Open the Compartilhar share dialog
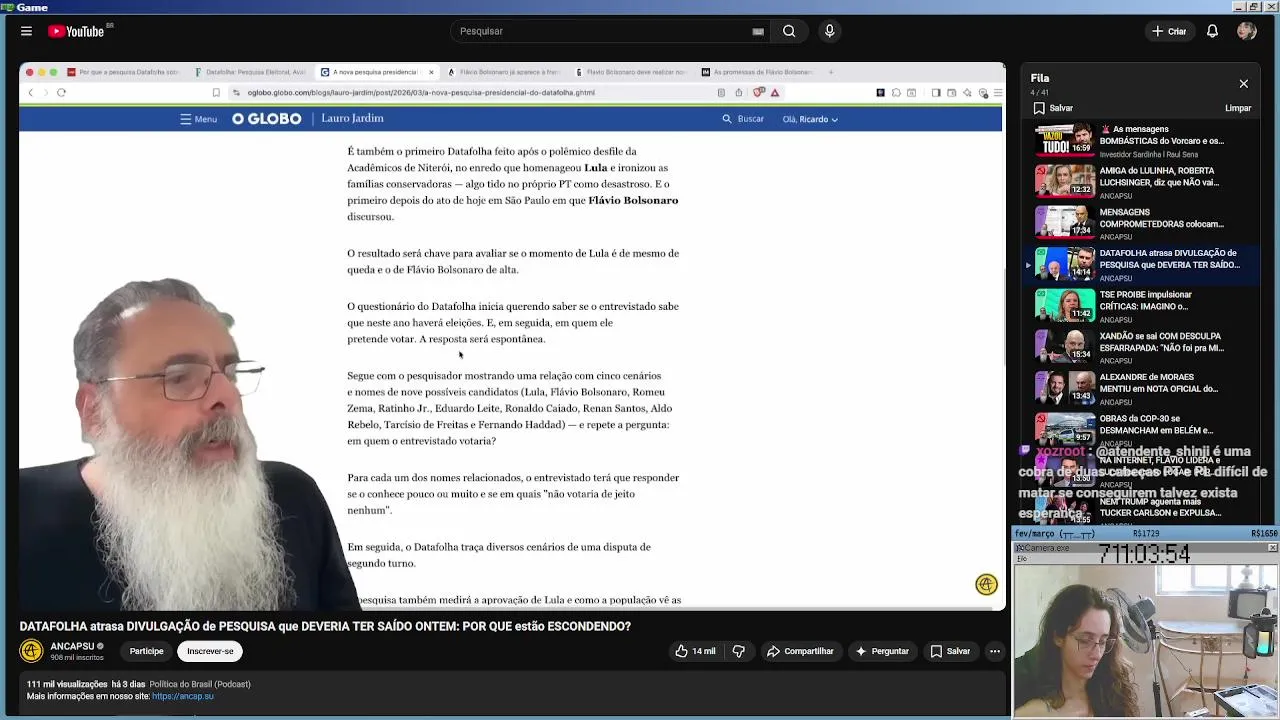The height and width of the screenshot is (720, 1280). tap(800, 651)
